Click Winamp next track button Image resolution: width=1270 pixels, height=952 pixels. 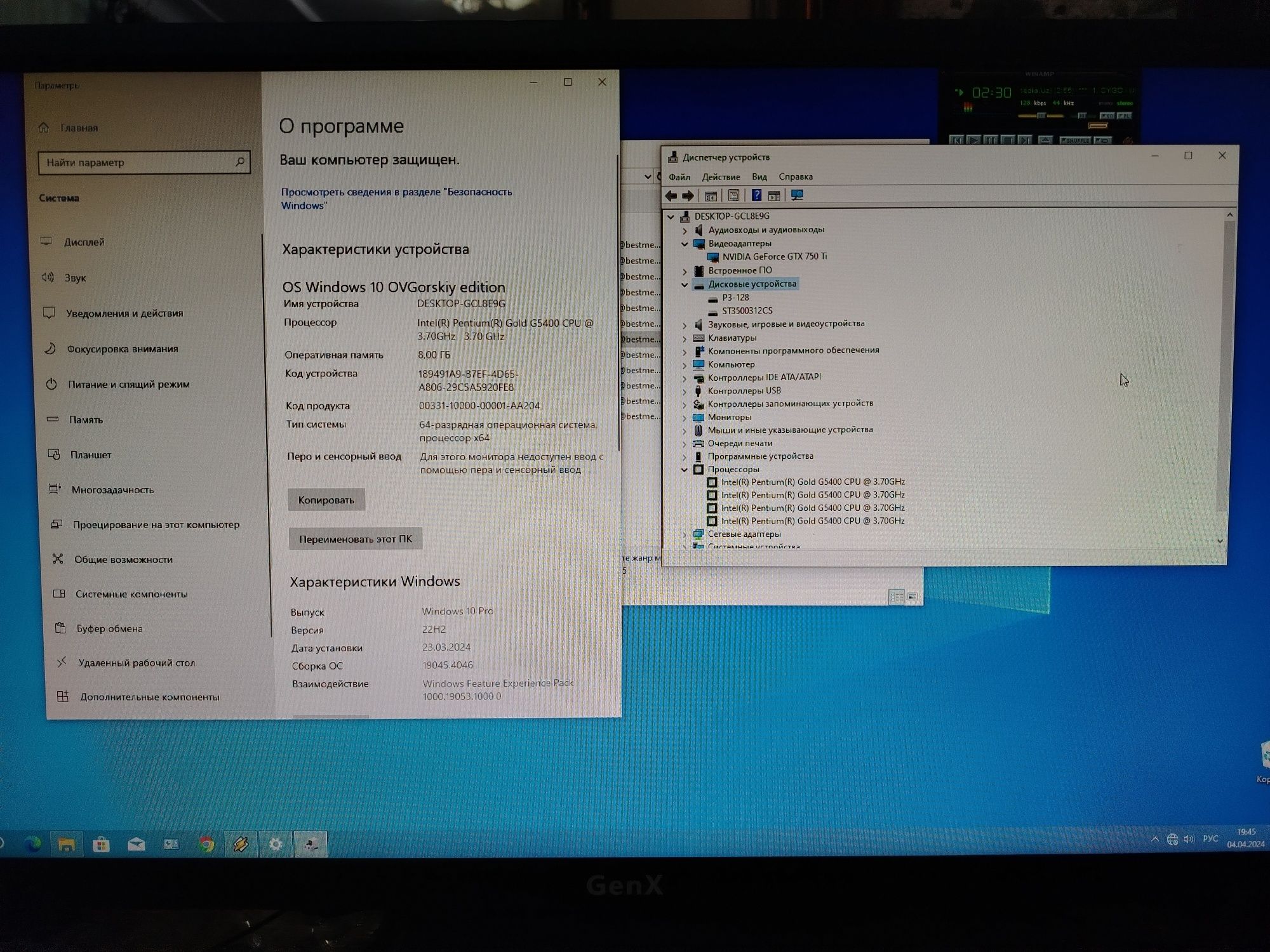pyautogui.click(x=1024, y=140)
